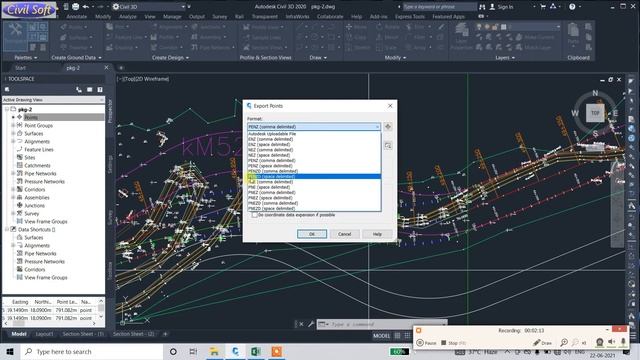Open Annotate ribbon tab
640x360 pixels.
click(x=77, y=17)
